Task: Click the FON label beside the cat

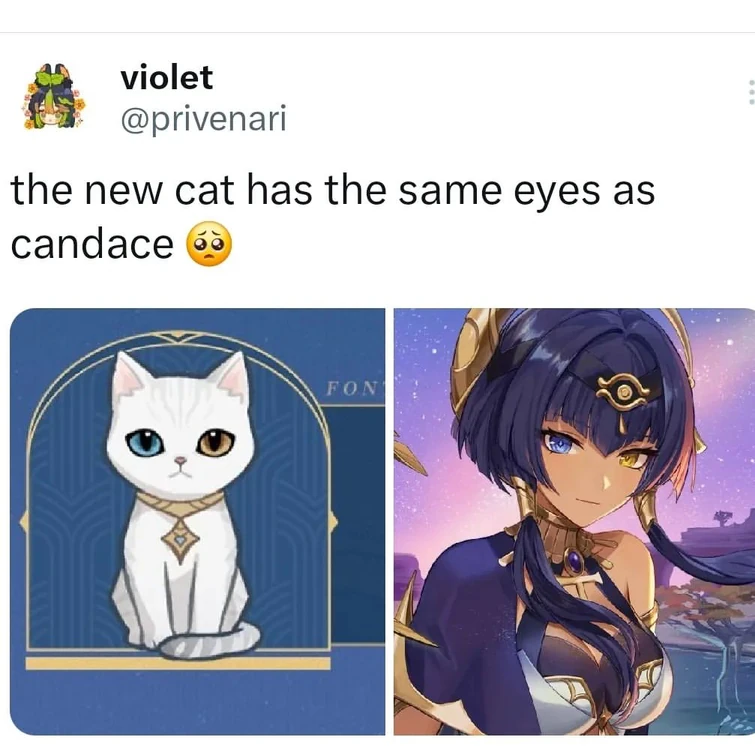Action: pyautogui.click(x=354, y=388)
